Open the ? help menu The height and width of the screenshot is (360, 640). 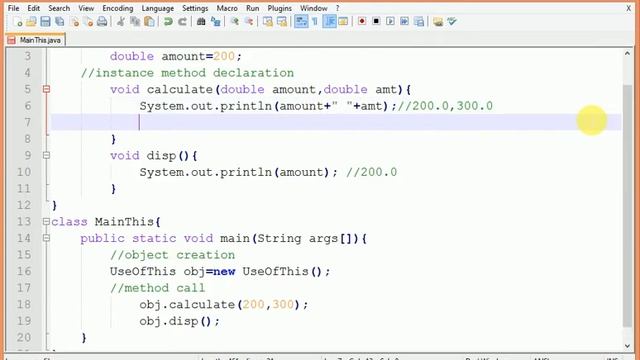(x=338, y=8)
